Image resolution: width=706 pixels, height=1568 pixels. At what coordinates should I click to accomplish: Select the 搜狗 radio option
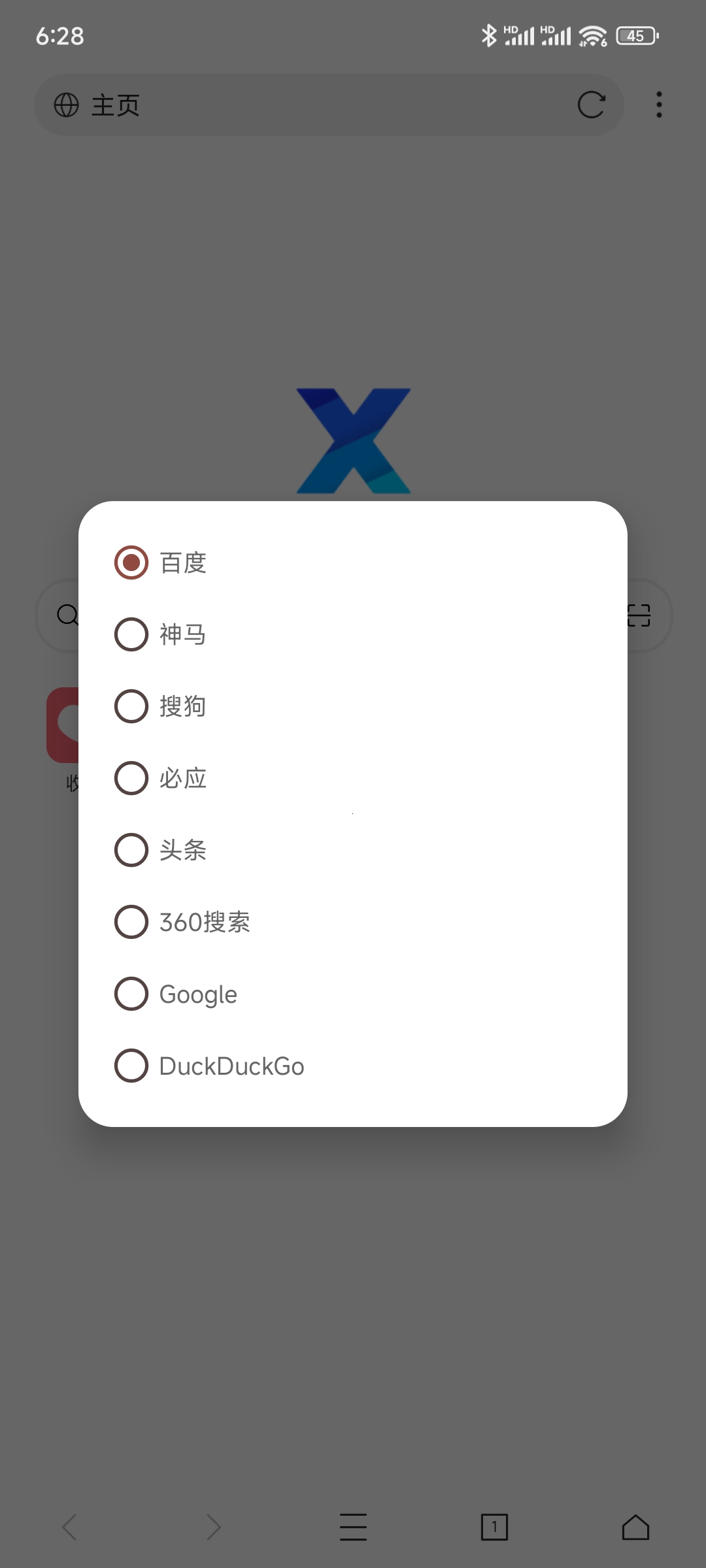point(131,706)
